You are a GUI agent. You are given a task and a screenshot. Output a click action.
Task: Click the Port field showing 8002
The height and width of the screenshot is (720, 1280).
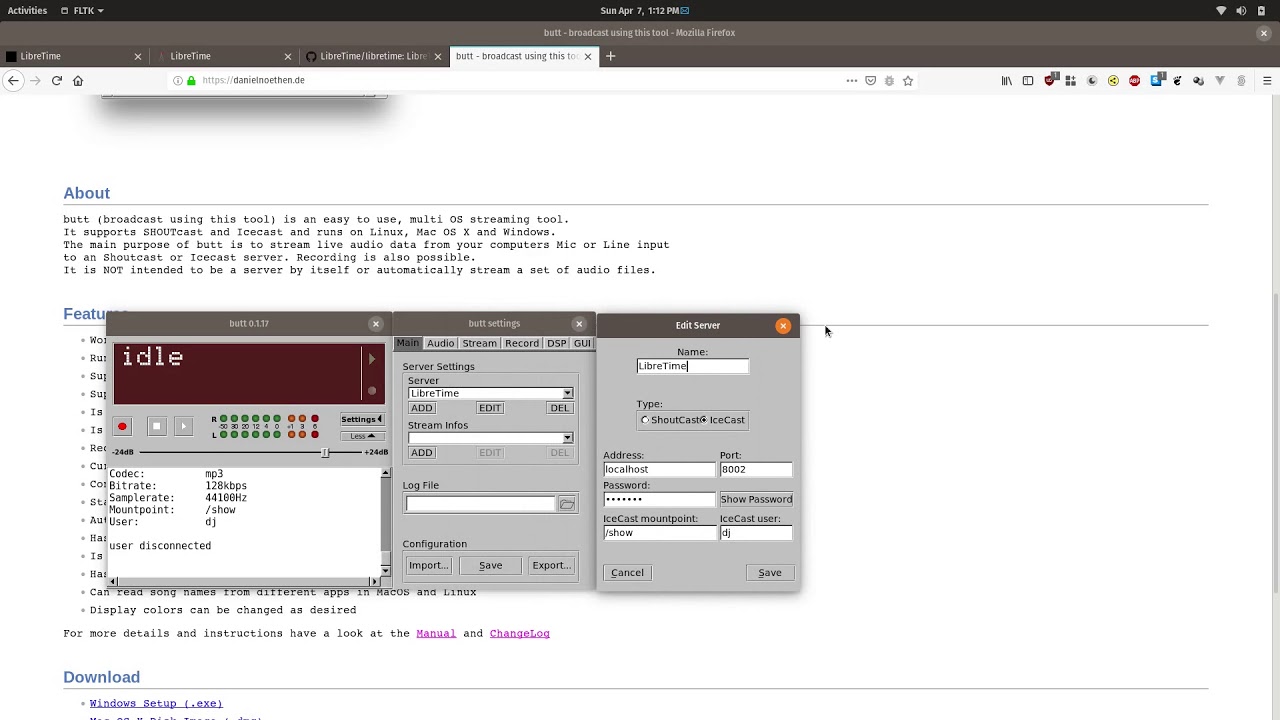(756, 469)
